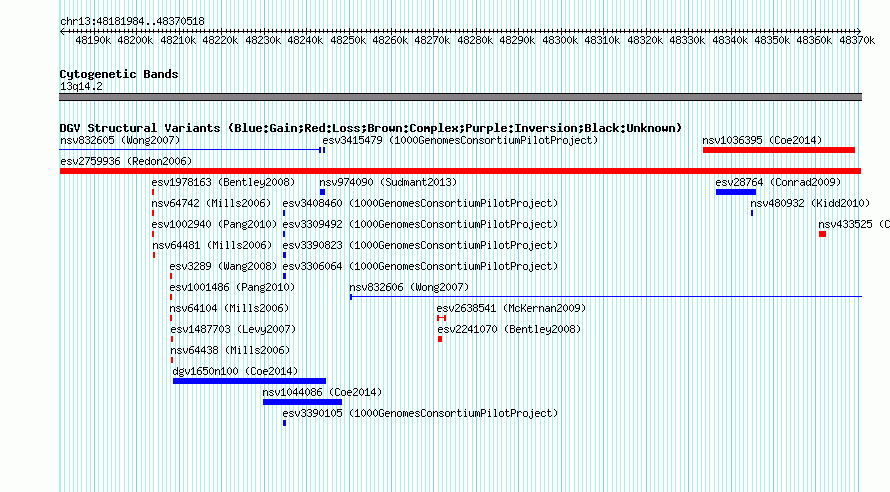Click the 48220k ruler position

click(x=220, y=40)
